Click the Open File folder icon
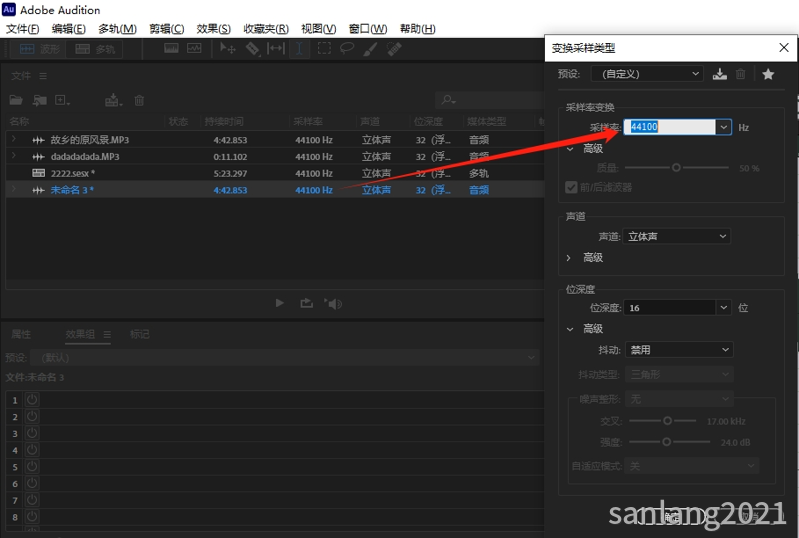799x538 pixels. click(16, 100)
